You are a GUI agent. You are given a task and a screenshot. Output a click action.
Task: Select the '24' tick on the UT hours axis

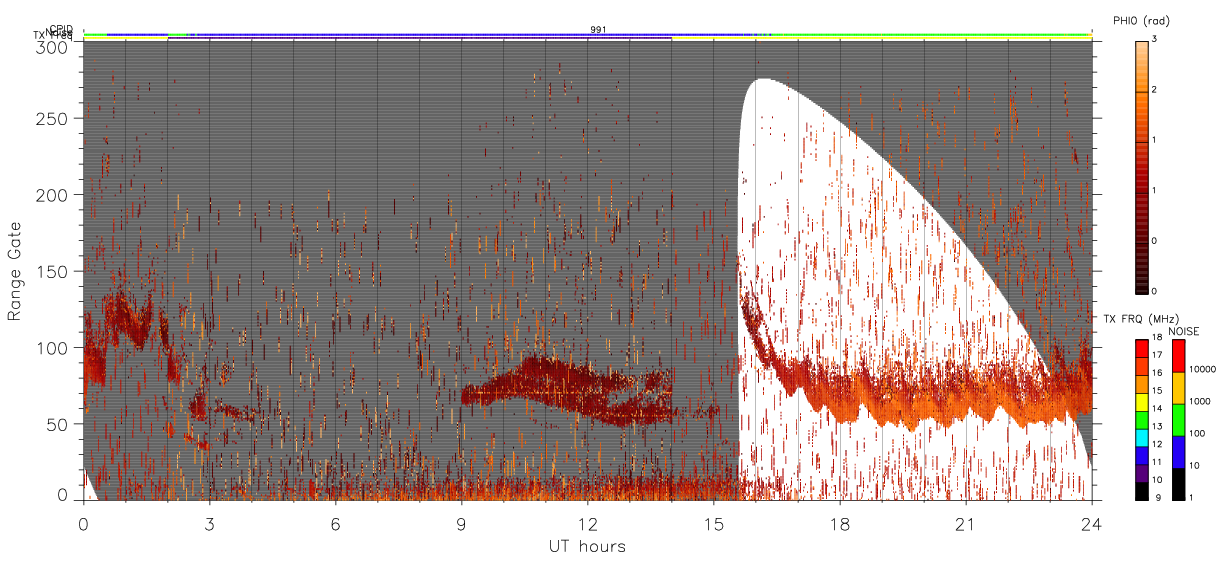[1091, 523]
